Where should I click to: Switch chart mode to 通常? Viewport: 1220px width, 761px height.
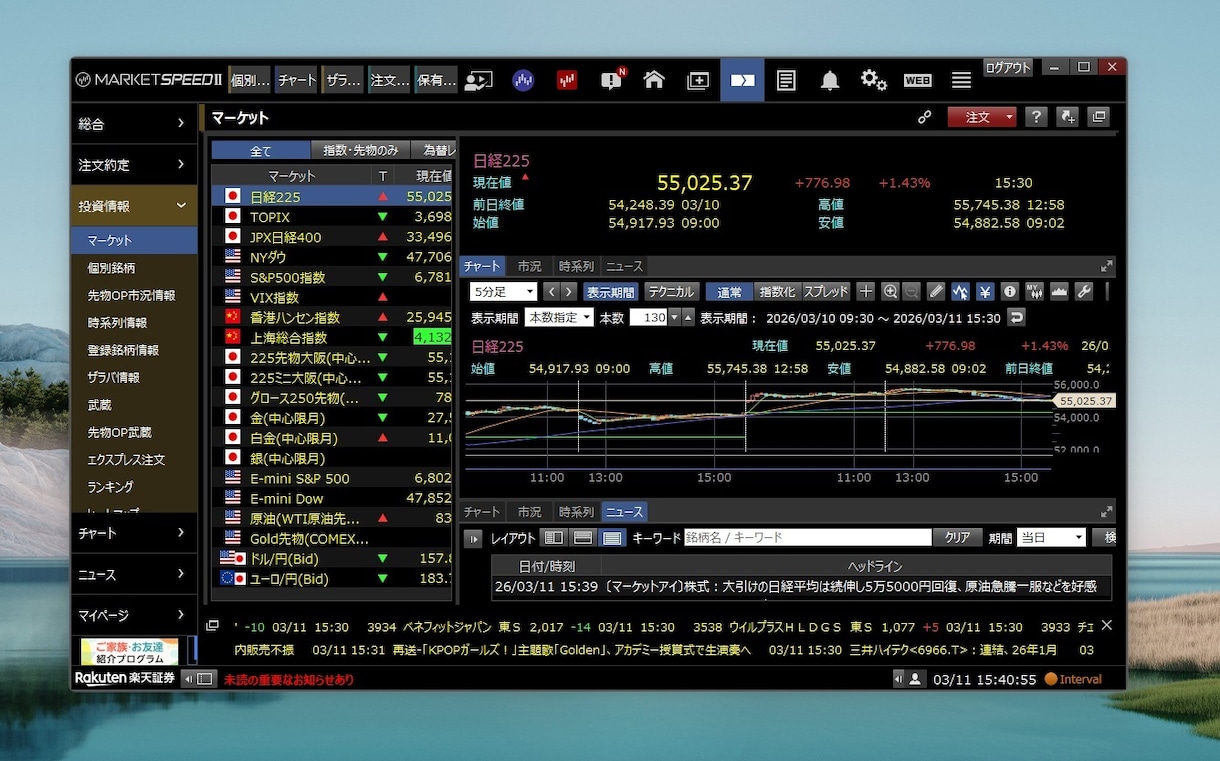tap(729, 292)
